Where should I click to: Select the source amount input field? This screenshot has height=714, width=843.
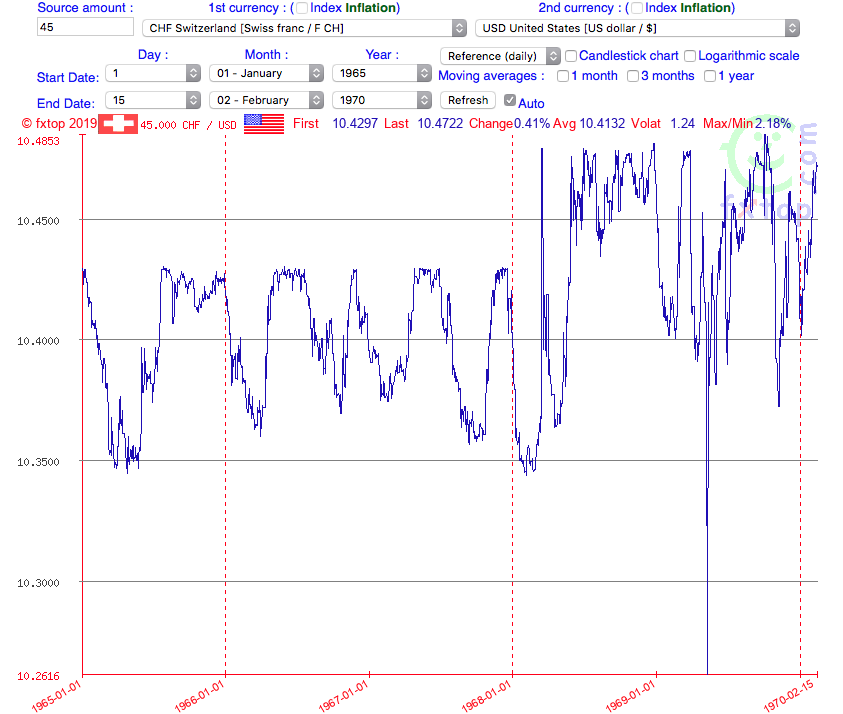tap(84, 27)
